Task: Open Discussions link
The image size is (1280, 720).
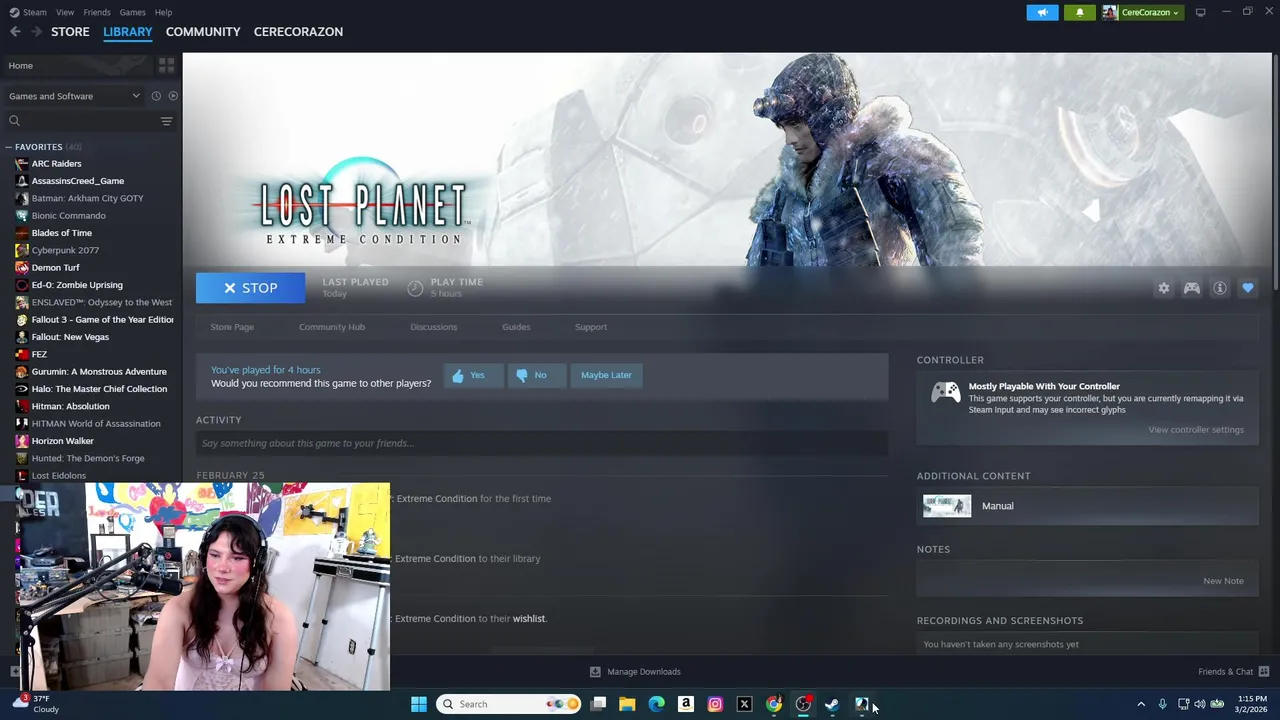Action: (433, 327)
